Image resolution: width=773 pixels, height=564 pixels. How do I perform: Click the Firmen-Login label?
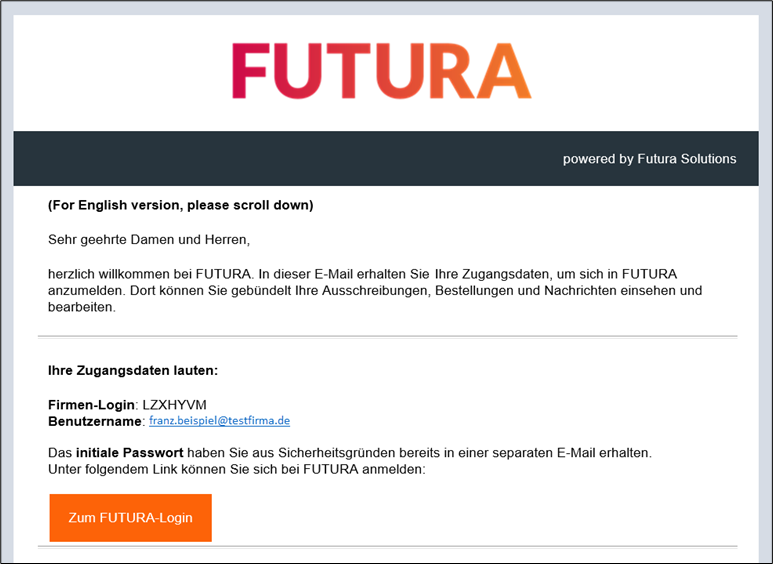(x=91, y=404)
